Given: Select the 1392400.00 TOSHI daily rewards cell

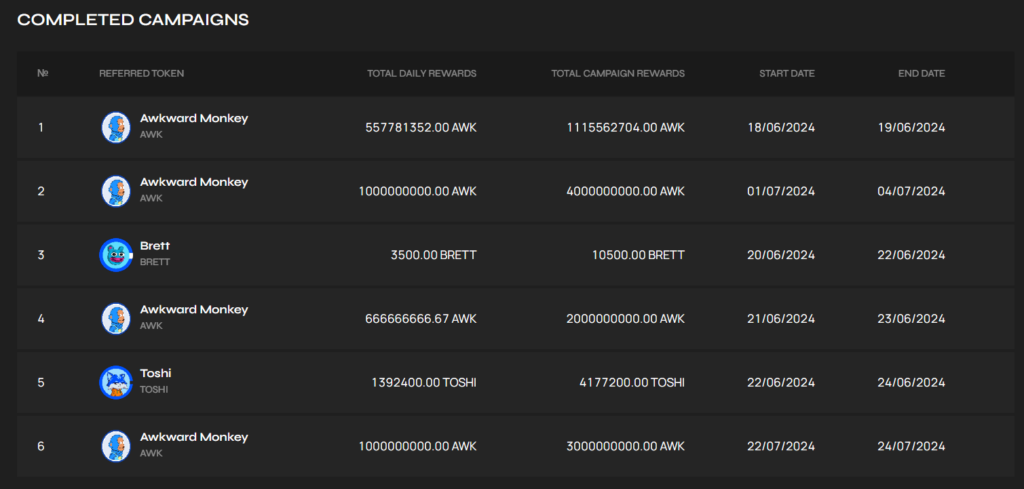Looking at the screenshot, I should (424, 382).
